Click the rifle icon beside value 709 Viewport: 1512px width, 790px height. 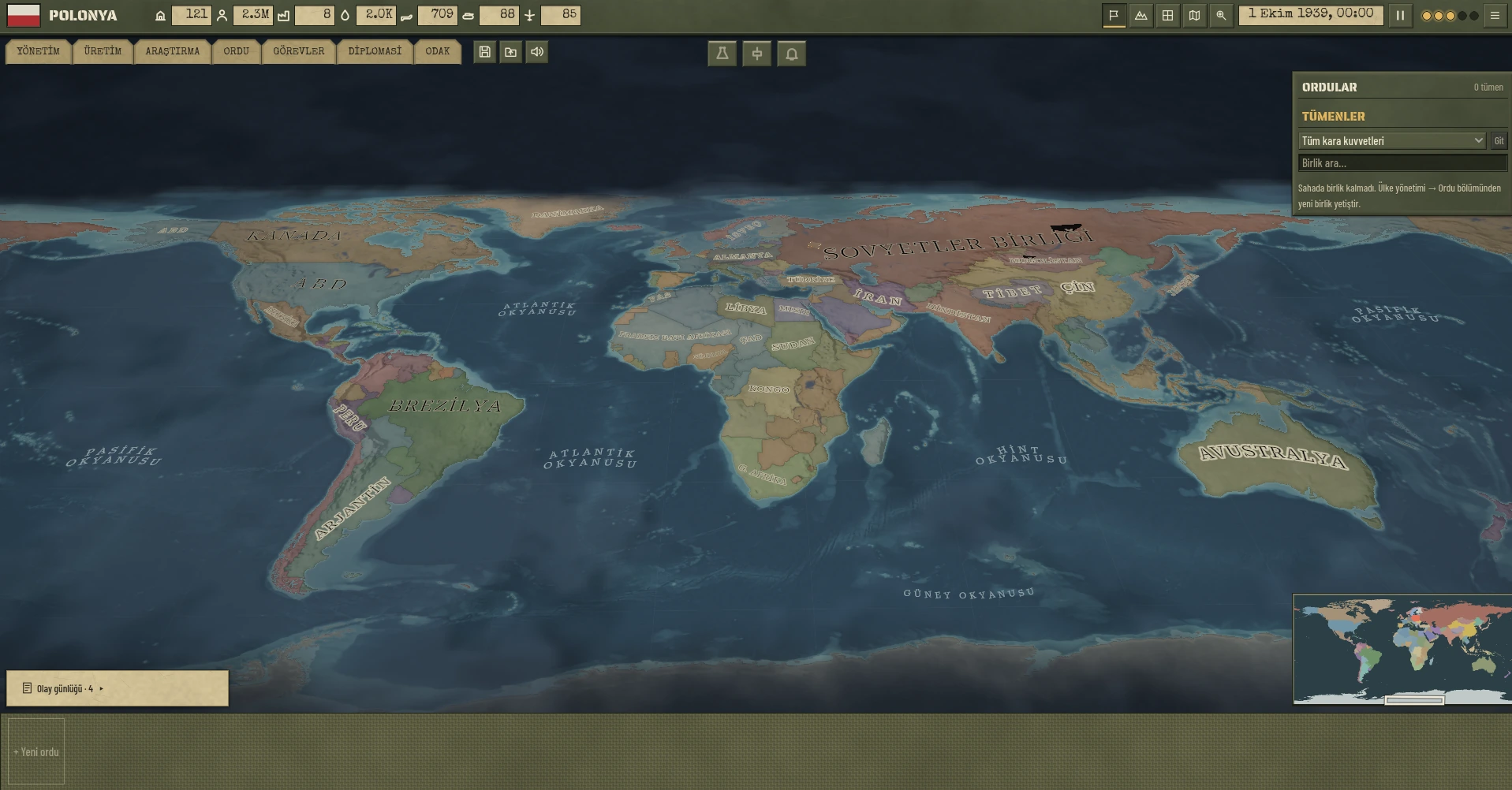click(406, 17)
